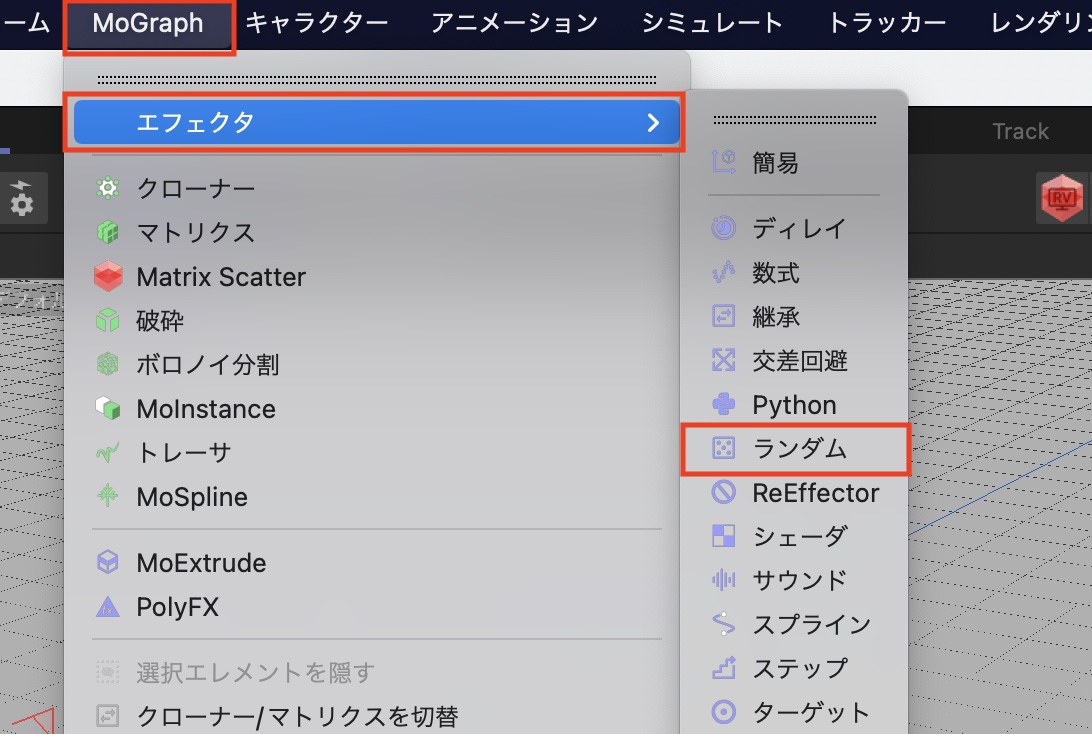Image resolution: width=1092 pixels, height=734 pixels.
Task: Click the Random (ランダム) effector dice icon
Action: point(722,449)
